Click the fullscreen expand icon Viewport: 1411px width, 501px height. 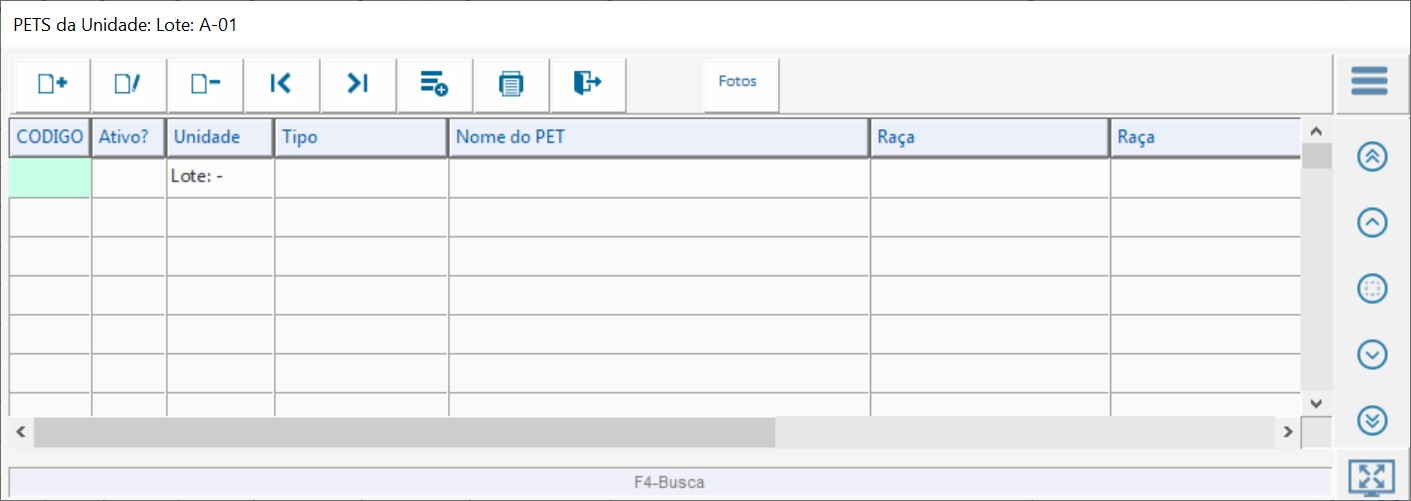(x=1370, y=477)
